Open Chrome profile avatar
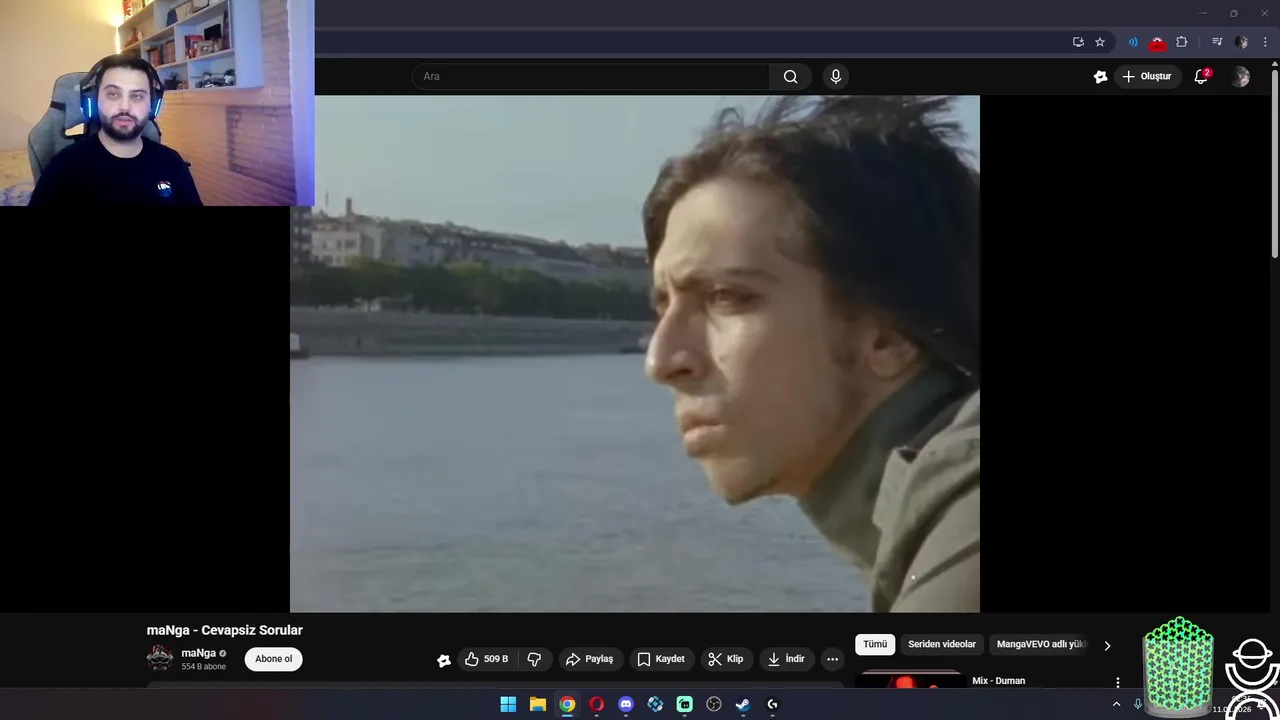1280x720 pixels. pos(1241,42)
